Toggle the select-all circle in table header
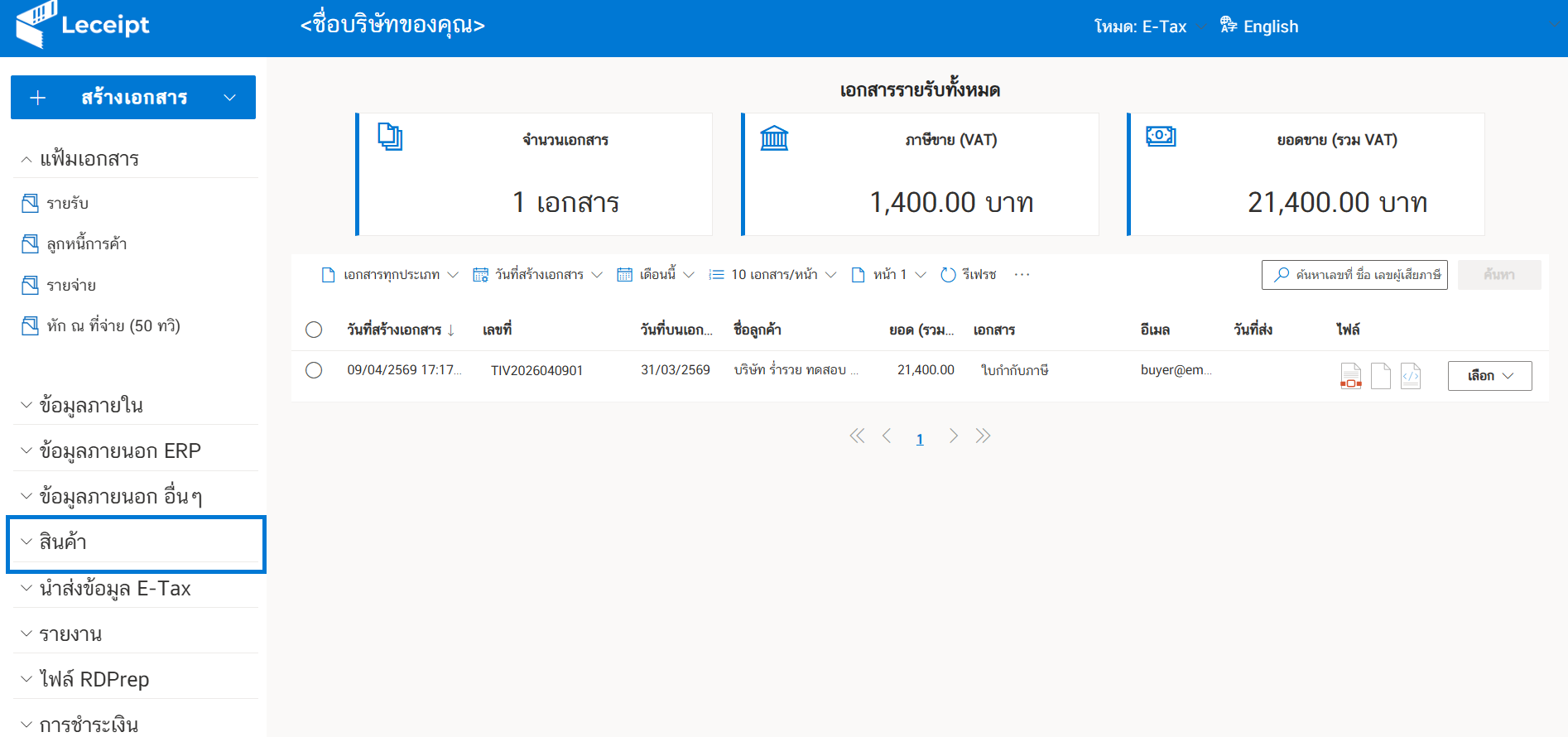This screenshot has width=1568, height=737. point(314,330)
